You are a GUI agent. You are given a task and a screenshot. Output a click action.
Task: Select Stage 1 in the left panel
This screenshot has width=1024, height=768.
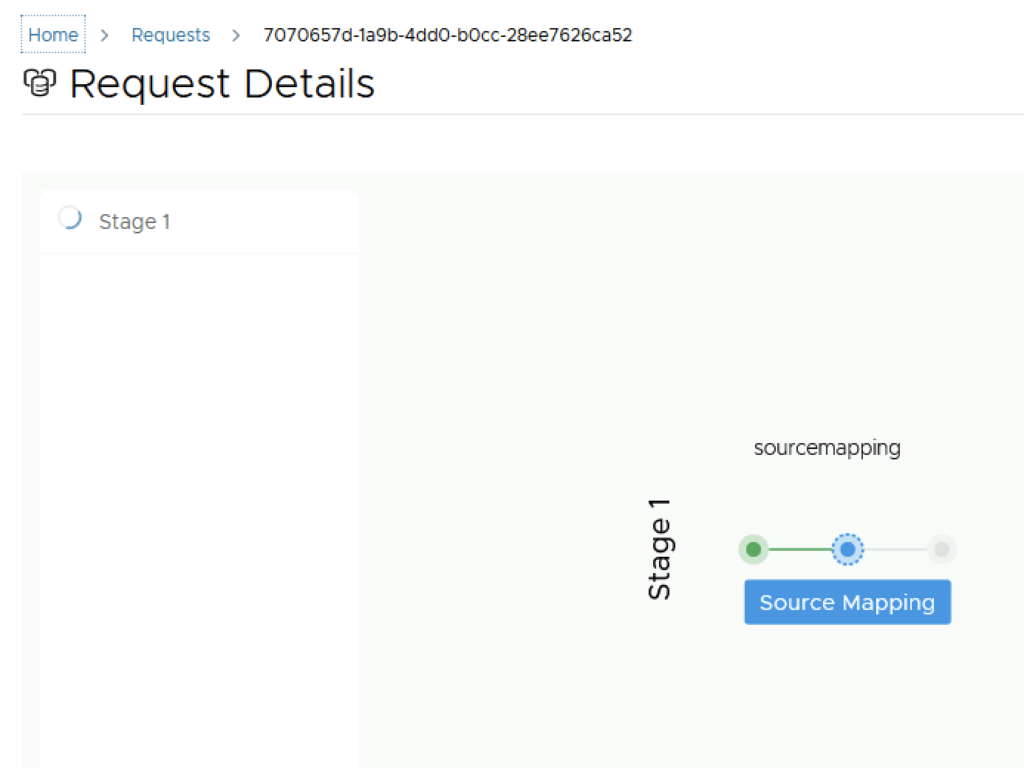click(x=135, y=222)
